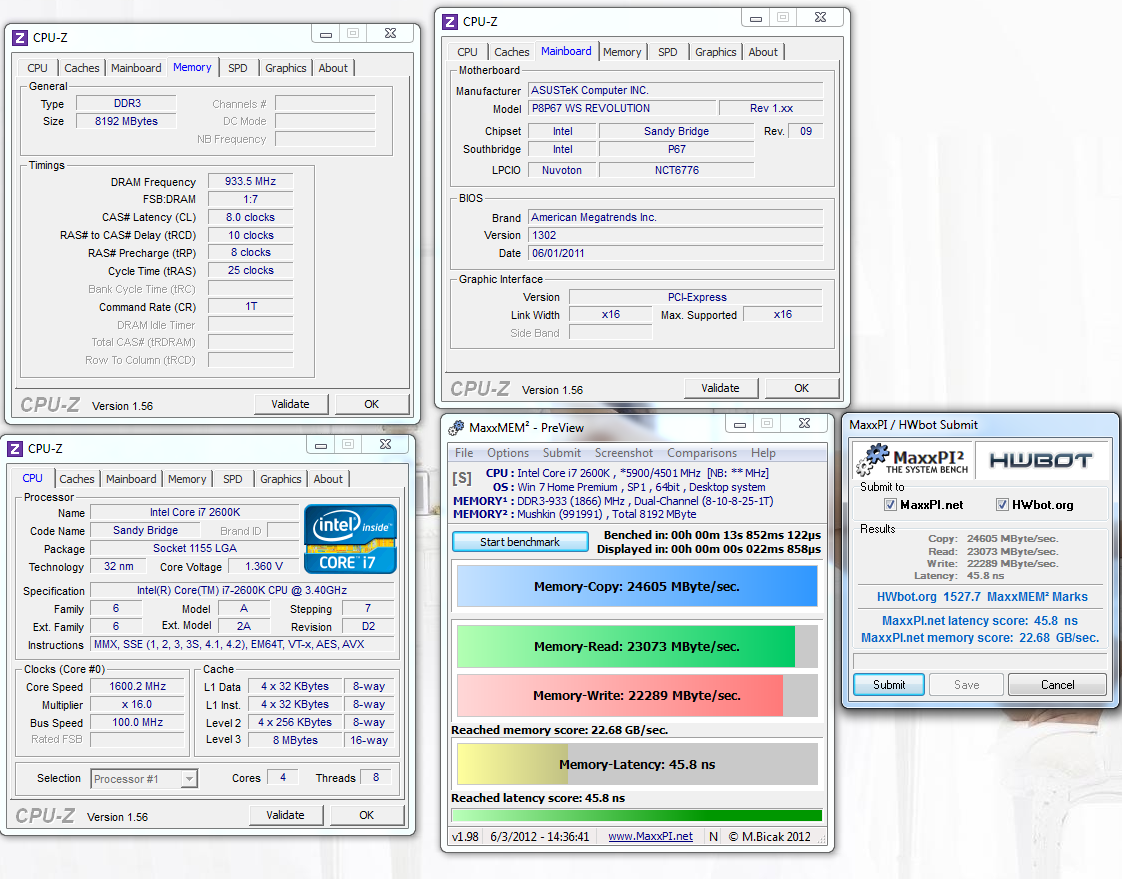This screenshot has width=1122, height=879.
Task: Click Validate in CPU-Z CPU window
Action: [286, 815]
